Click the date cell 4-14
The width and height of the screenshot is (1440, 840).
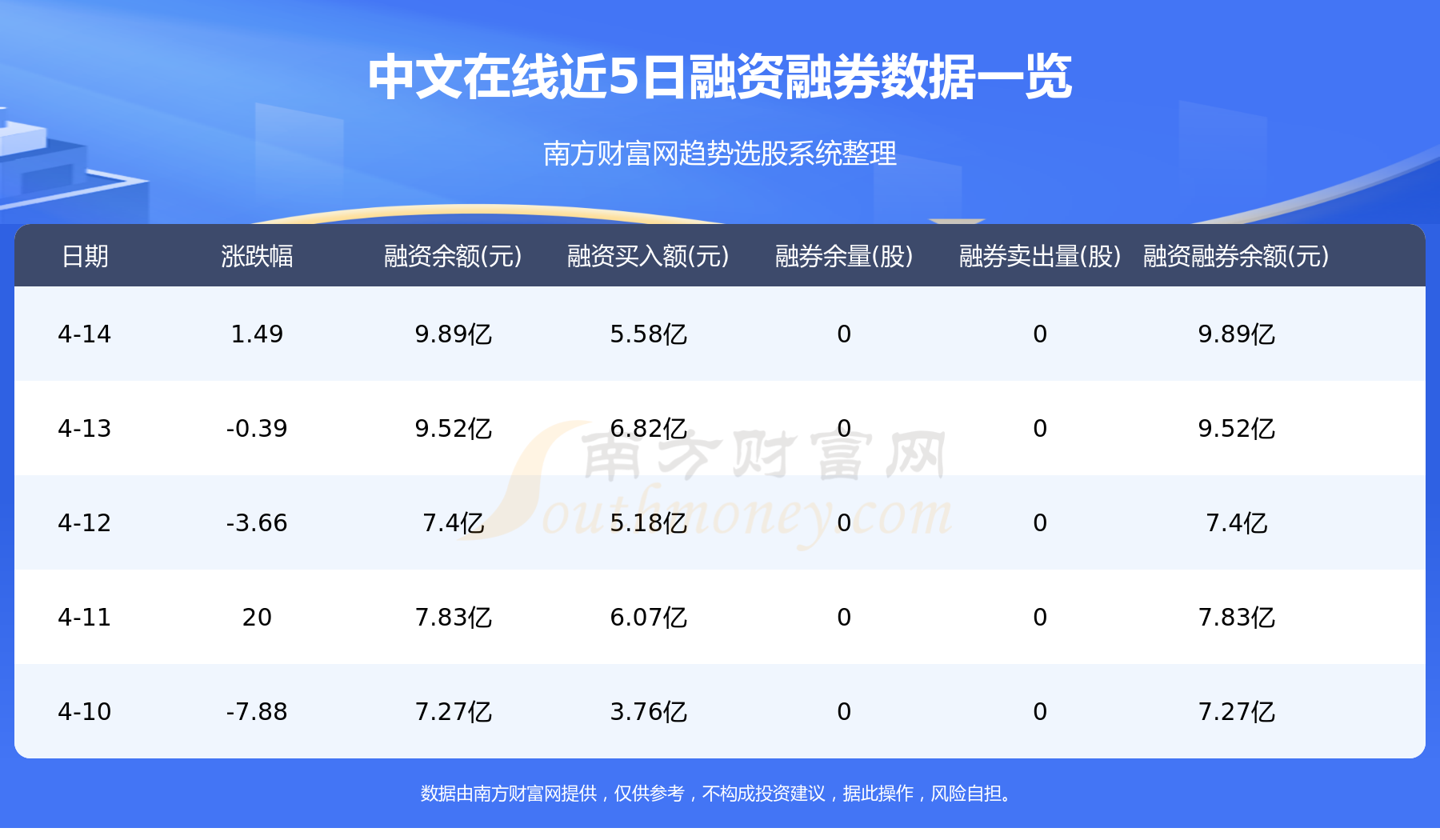[85, 334]
